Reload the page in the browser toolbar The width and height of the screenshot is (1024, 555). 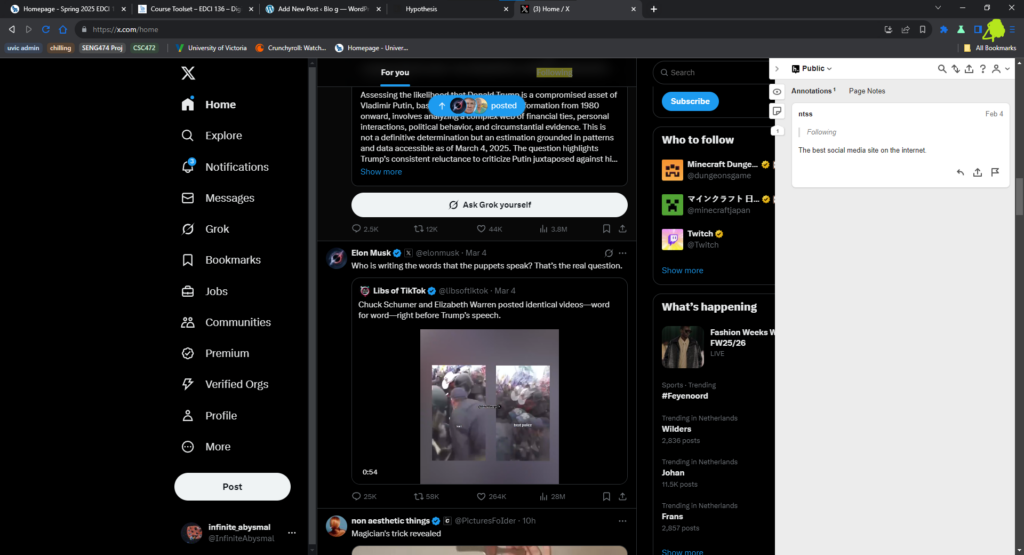pyautogui.click(x=46, y=29)
